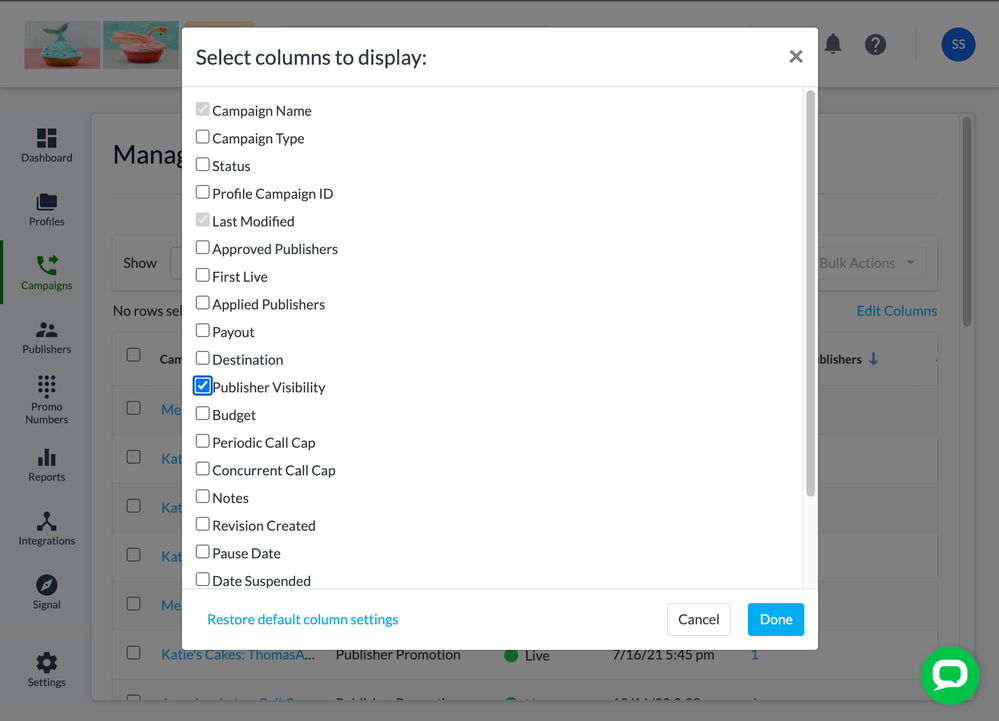
Task: Open Promo Numbers keypad icon
Action: [47, 386]
